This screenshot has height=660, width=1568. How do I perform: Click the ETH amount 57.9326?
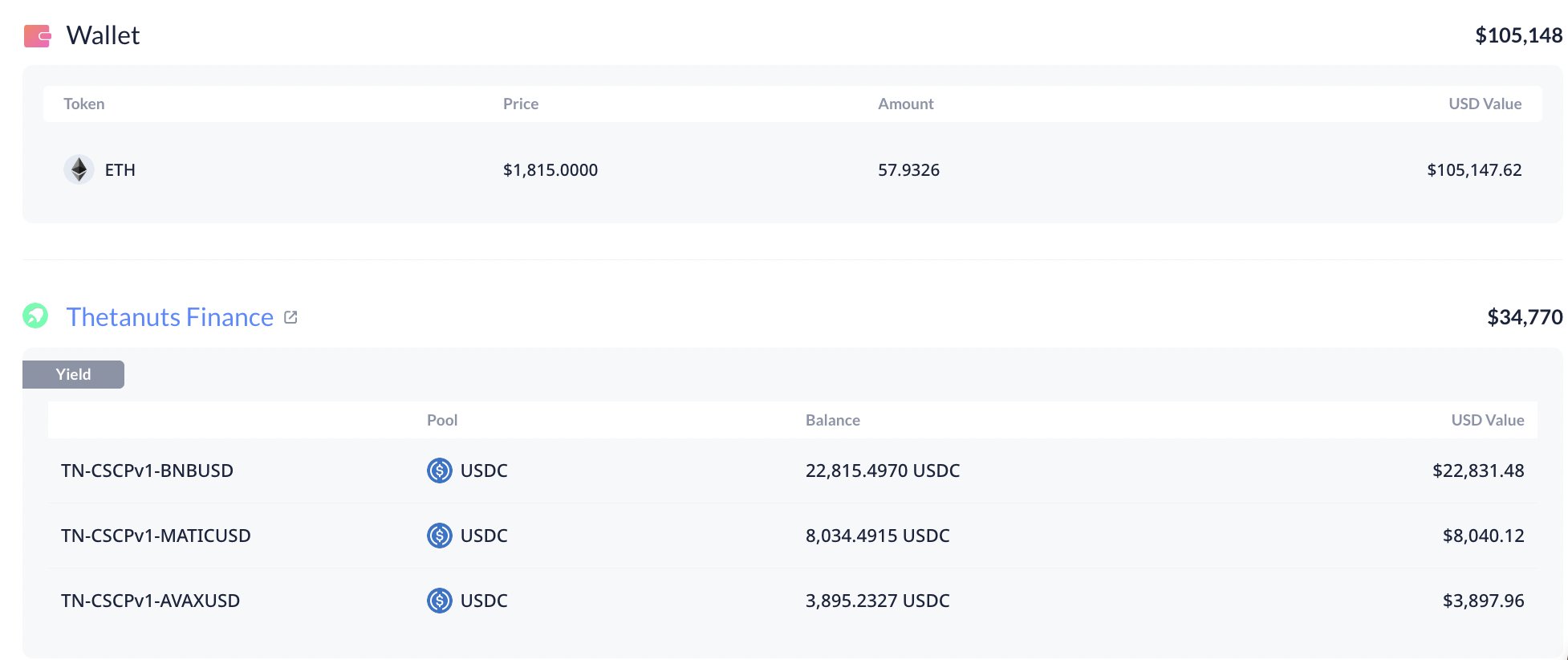pyautogui.click(x=908, y=170)
